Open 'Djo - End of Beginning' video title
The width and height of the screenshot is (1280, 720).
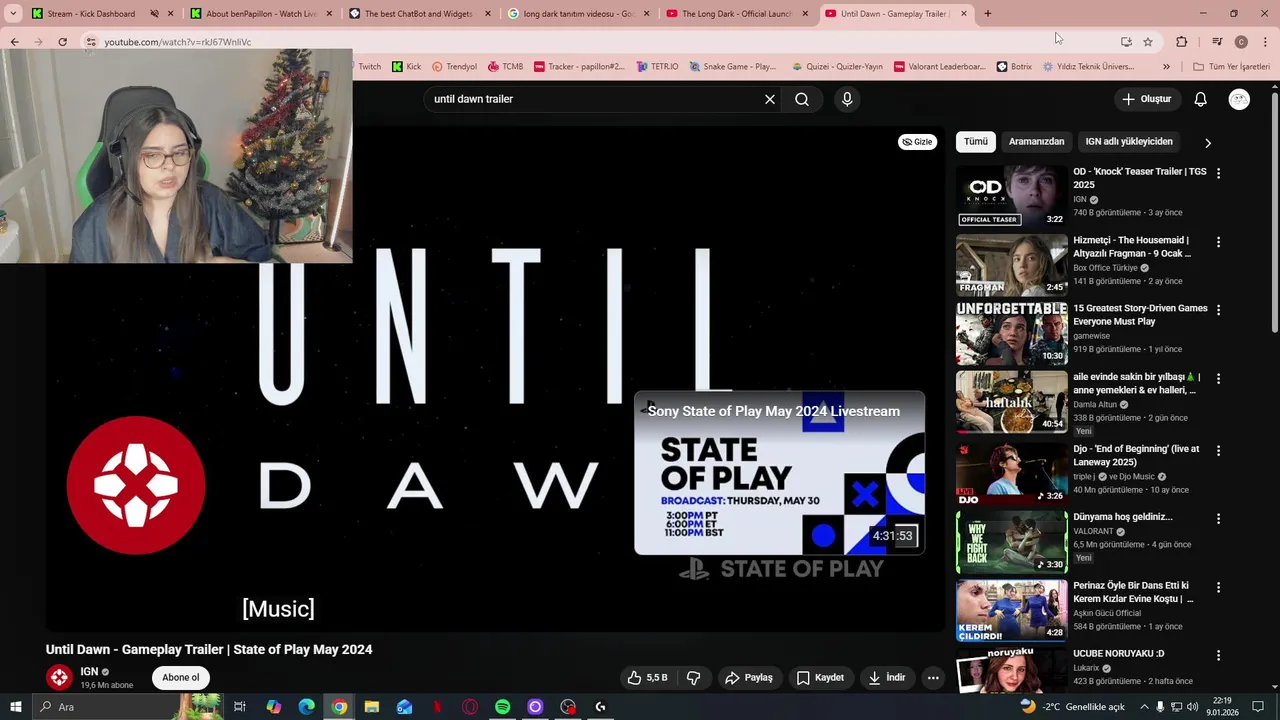coord(1136,456)
